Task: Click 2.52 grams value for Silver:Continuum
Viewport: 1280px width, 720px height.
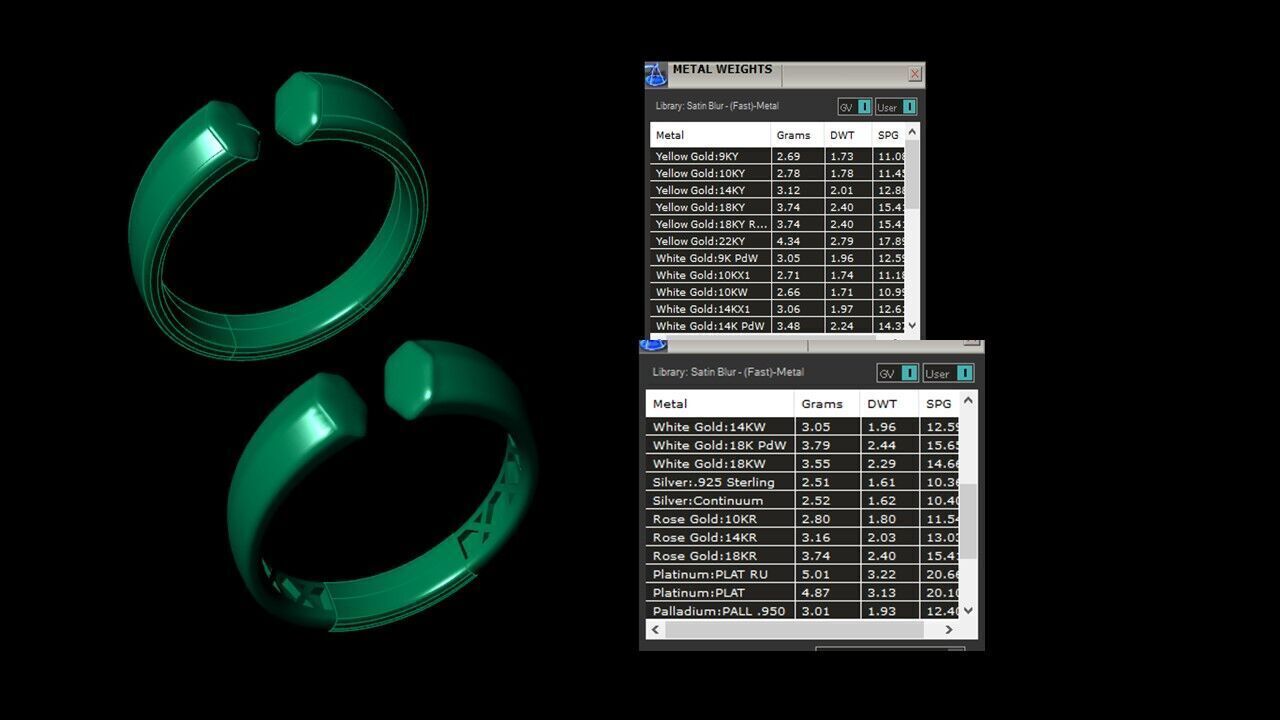Action: click(816, 500)
